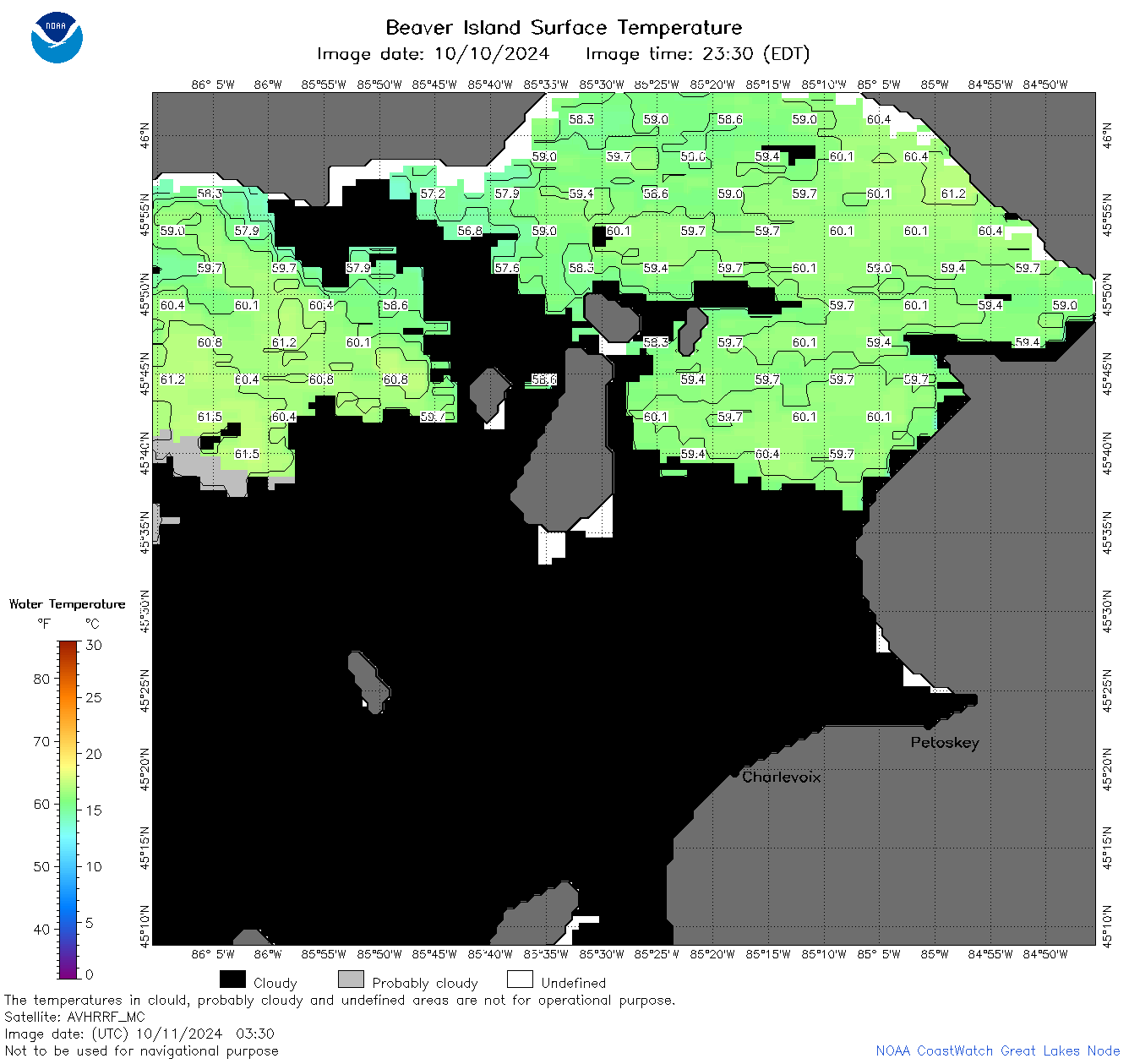The height and width of the screenshot is (1064, 1129).
Task: Click the Probably cloudy legend label
Action: point(425,983)
